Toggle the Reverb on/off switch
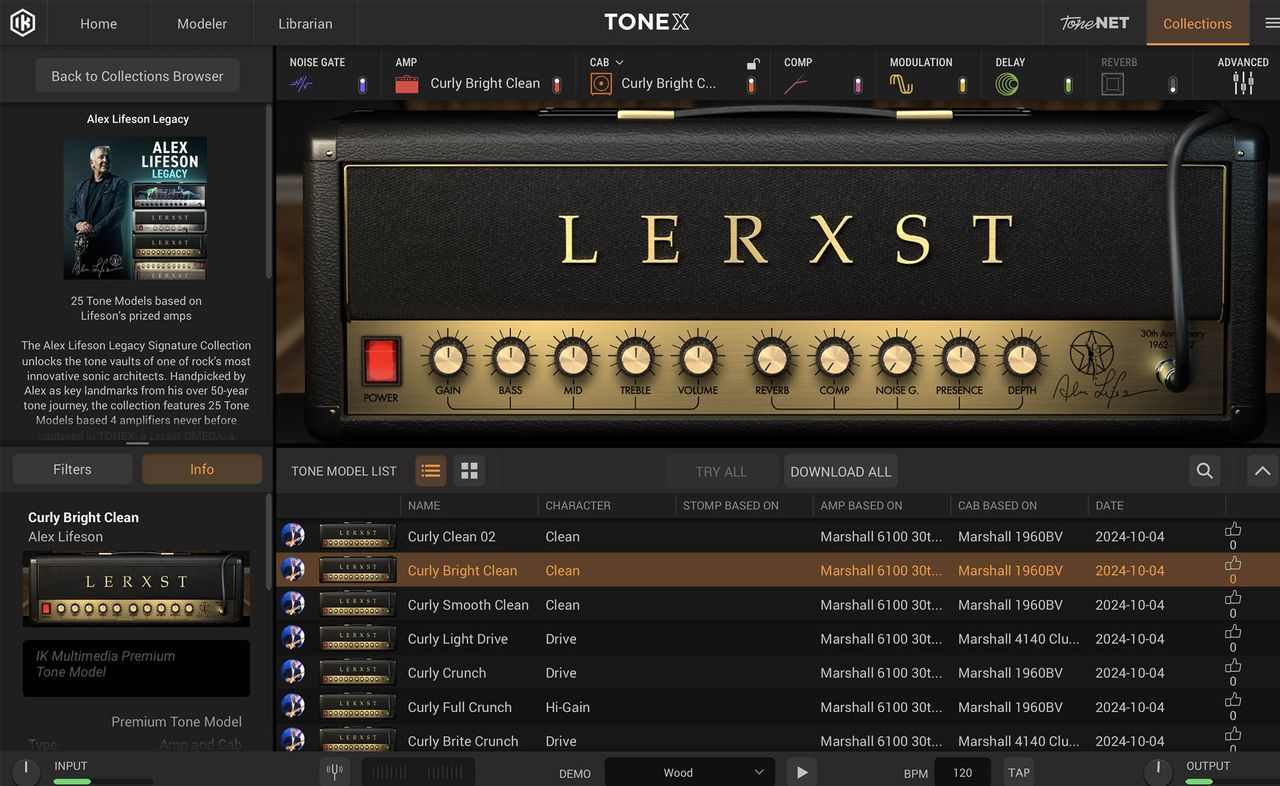 coord(1173,85)
